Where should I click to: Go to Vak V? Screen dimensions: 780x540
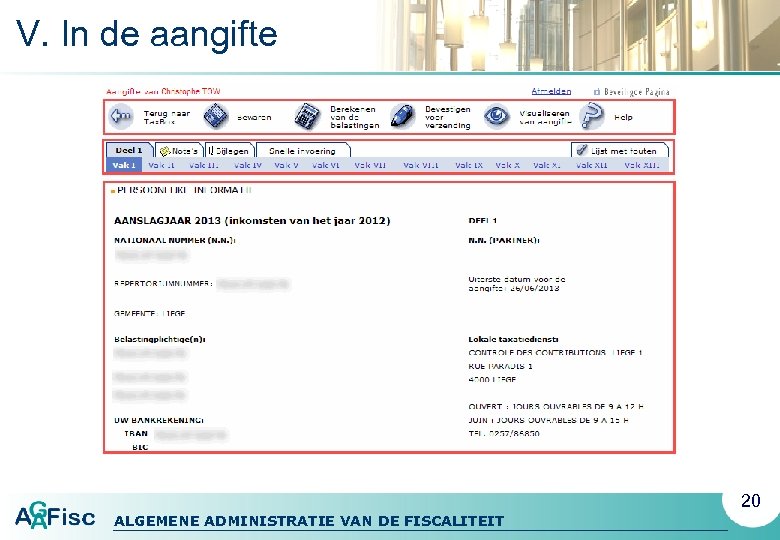(x=287, y=165)
